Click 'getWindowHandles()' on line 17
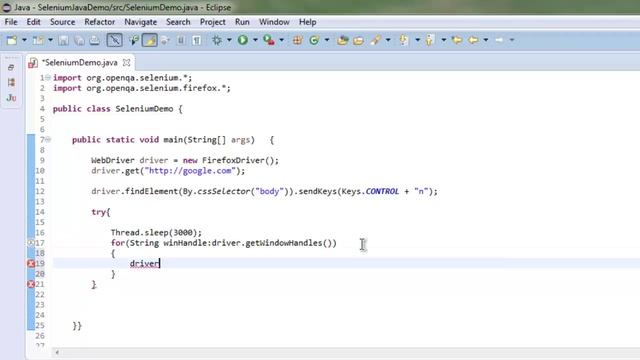Viewport: 640px width, 360px height. click(289, 243)
